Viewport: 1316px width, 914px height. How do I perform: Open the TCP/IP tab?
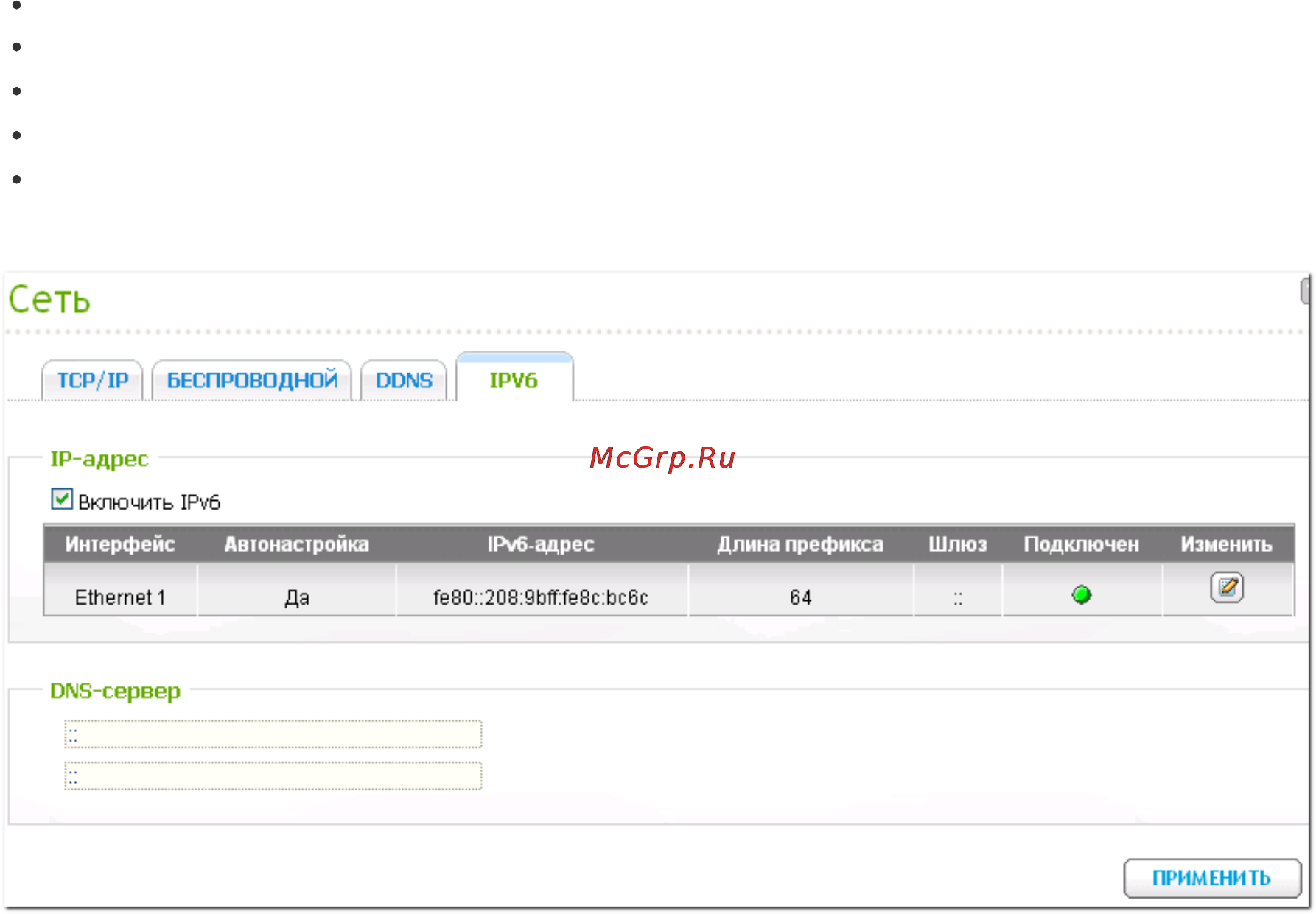pos(92,380)
